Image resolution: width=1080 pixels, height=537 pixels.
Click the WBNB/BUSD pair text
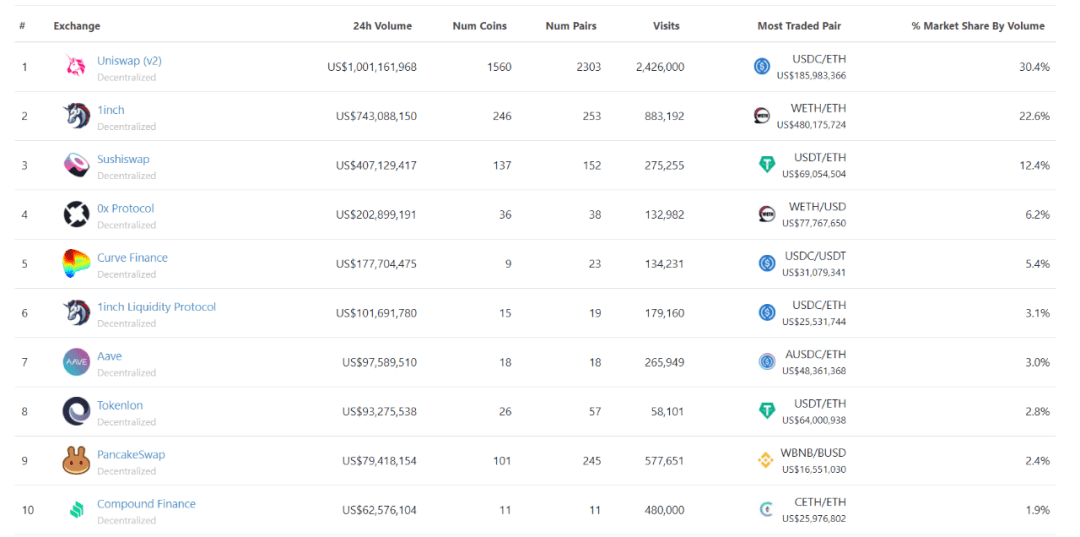pyautogui.click(x=813, y=453)
